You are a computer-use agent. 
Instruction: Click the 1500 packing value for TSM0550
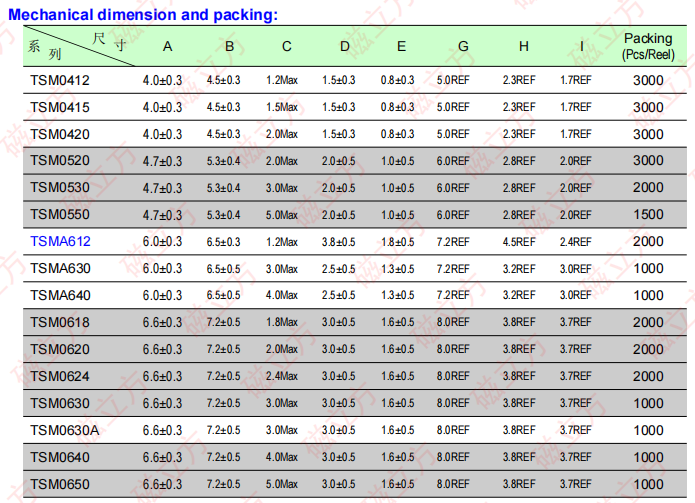click(x=647, y=214)
